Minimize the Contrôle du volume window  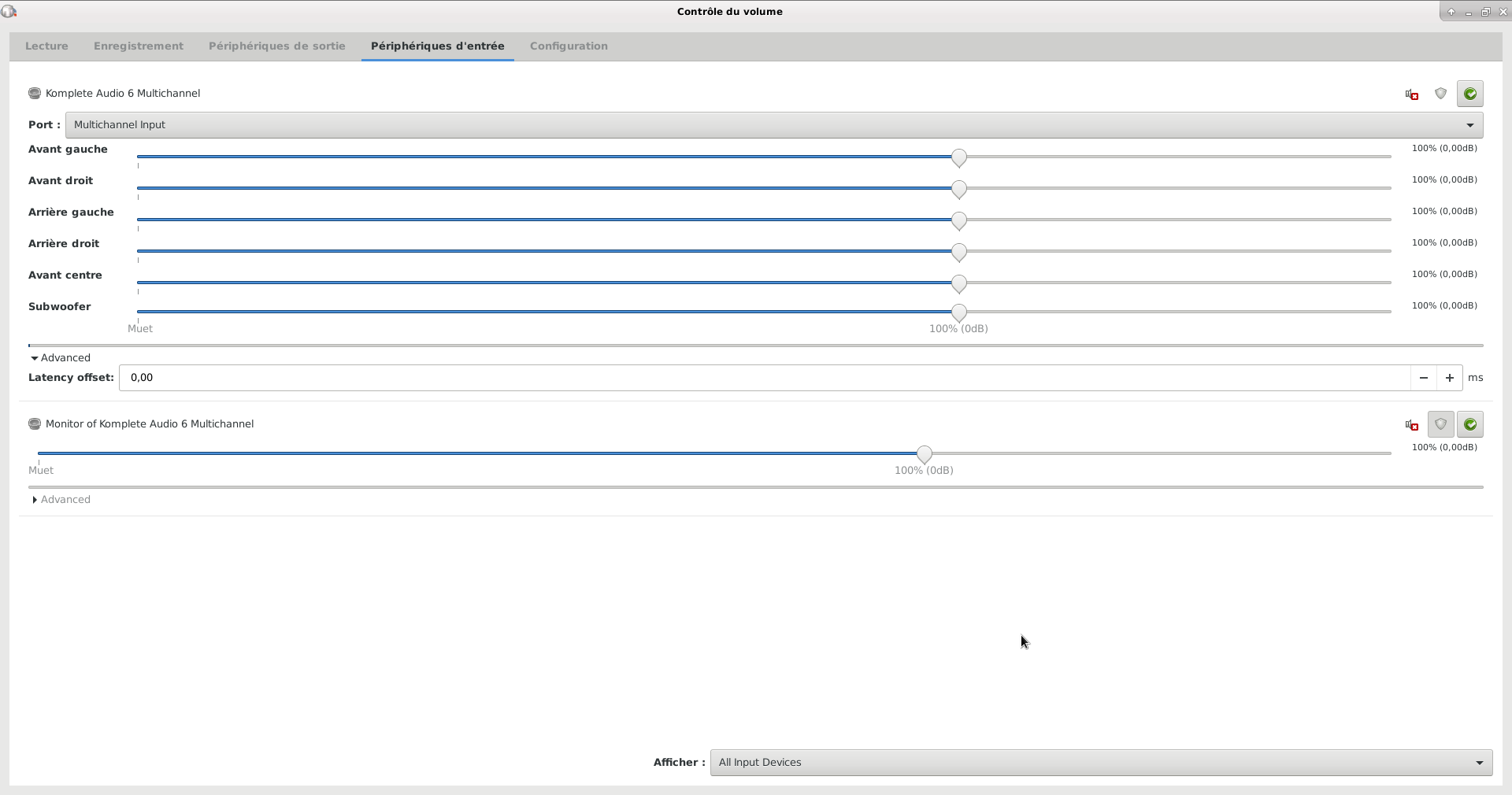pyautogui.click(x=1469, y=12)
